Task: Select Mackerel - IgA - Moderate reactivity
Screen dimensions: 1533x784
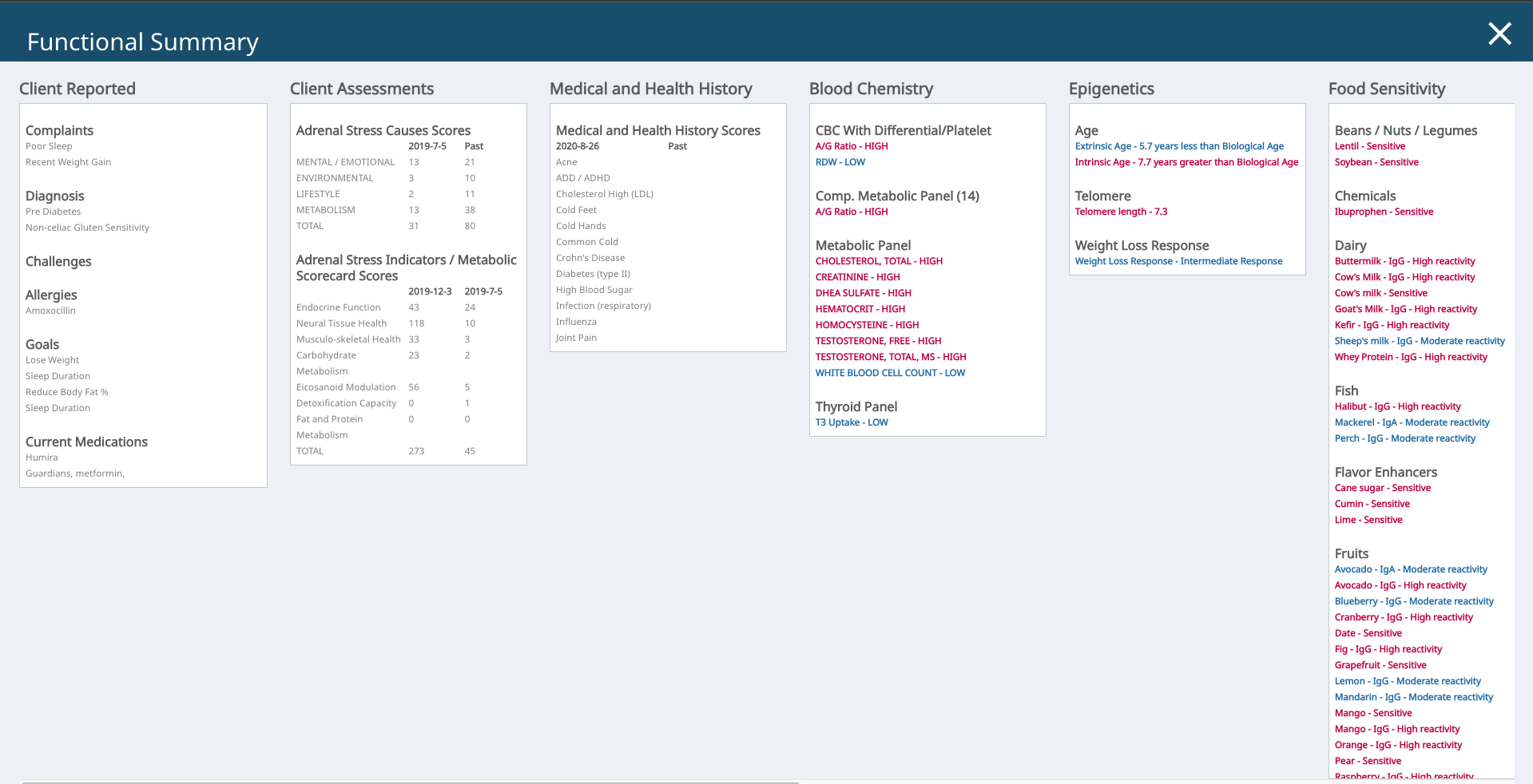Action: tap(1412, 422)
